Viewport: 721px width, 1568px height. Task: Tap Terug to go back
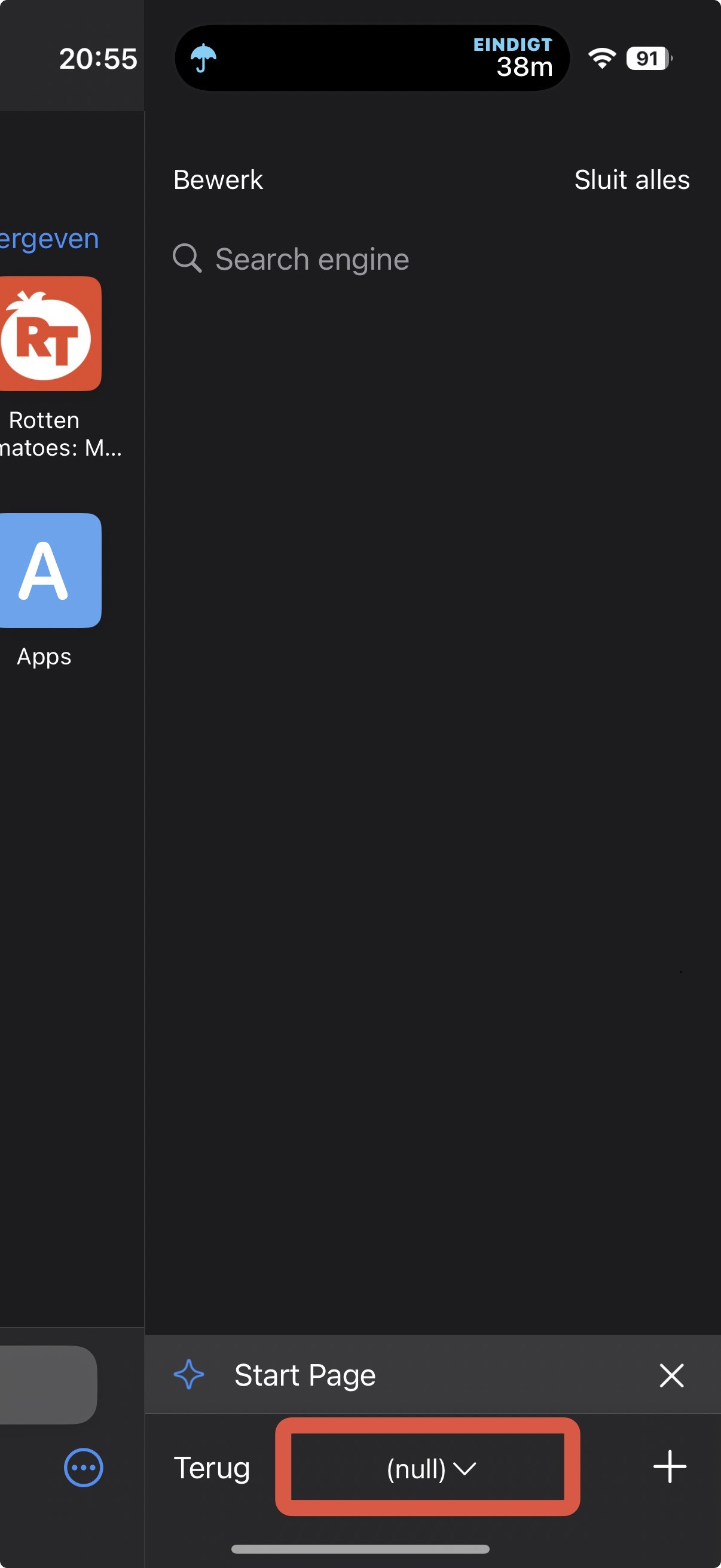click(x=212, y=1468)
